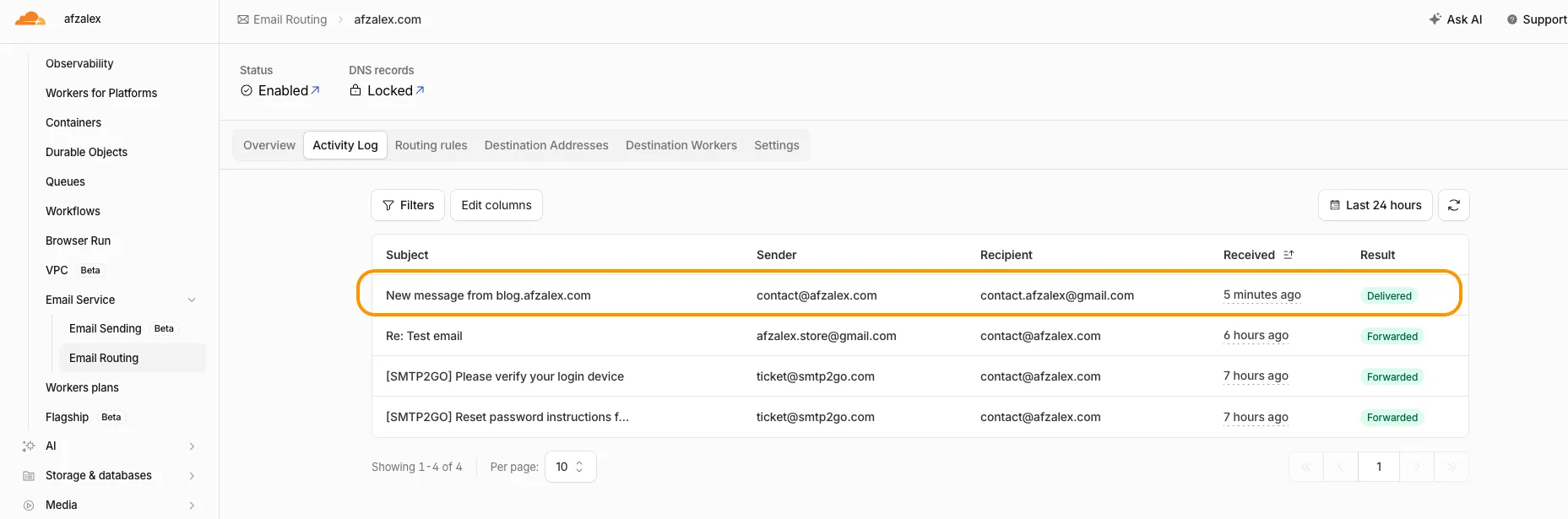Open Flagship in the sidebar
Screen dimensions: 1568x519
pyautogui.click(x=67, y=417)
